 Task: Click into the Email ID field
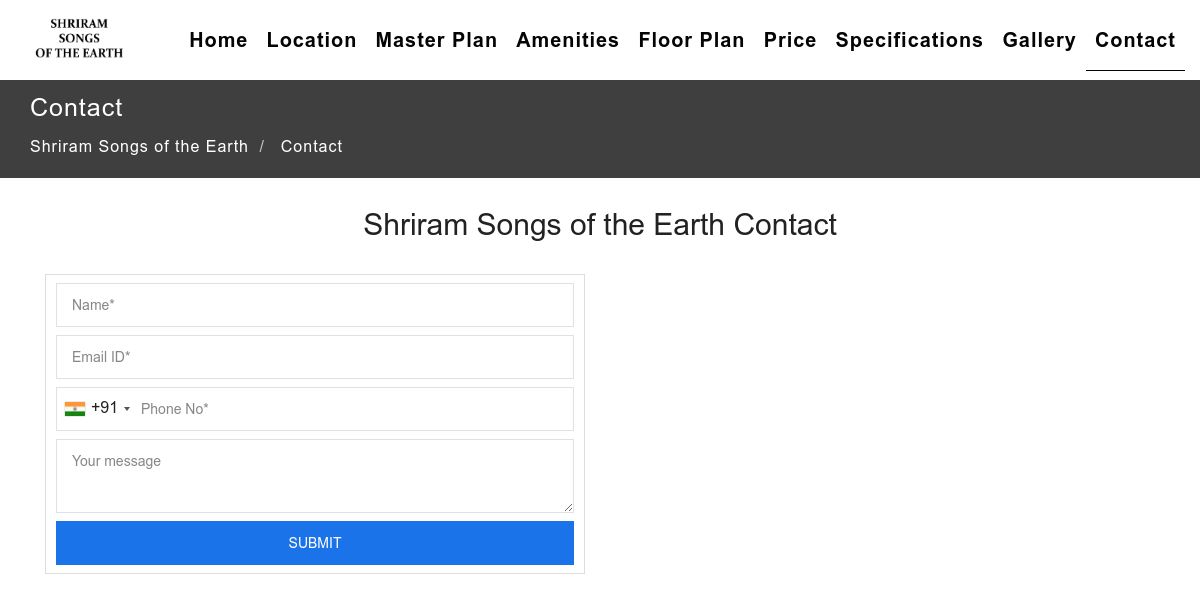click(315, 357)
